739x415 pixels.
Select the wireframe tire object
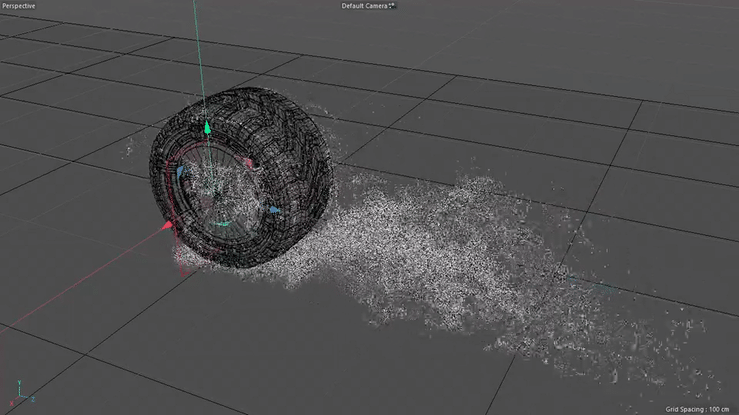240,177
